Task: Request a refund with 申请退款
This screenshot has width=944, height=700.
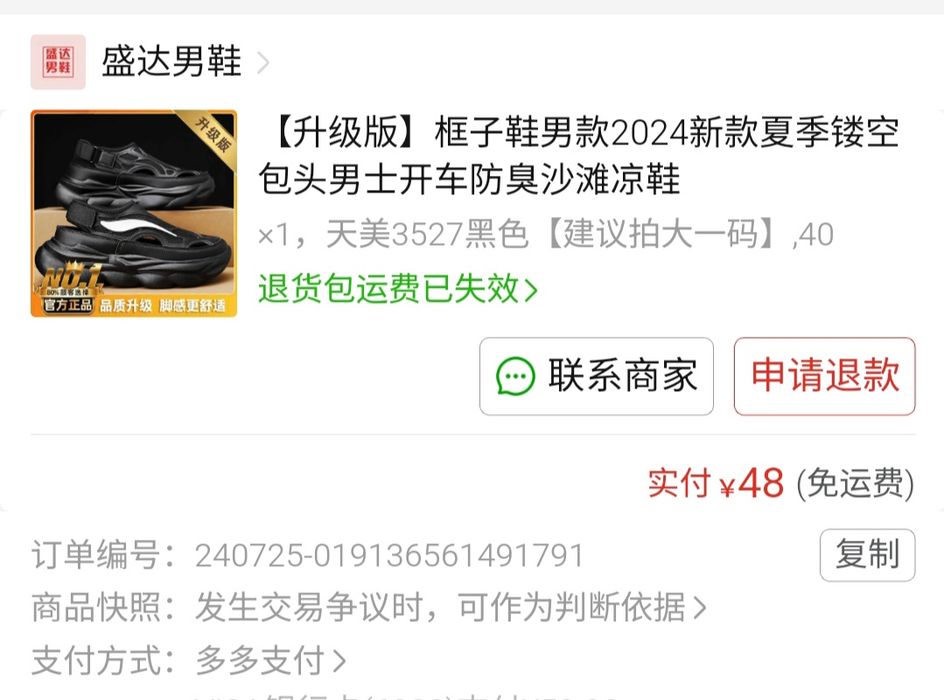Action: 825,376
